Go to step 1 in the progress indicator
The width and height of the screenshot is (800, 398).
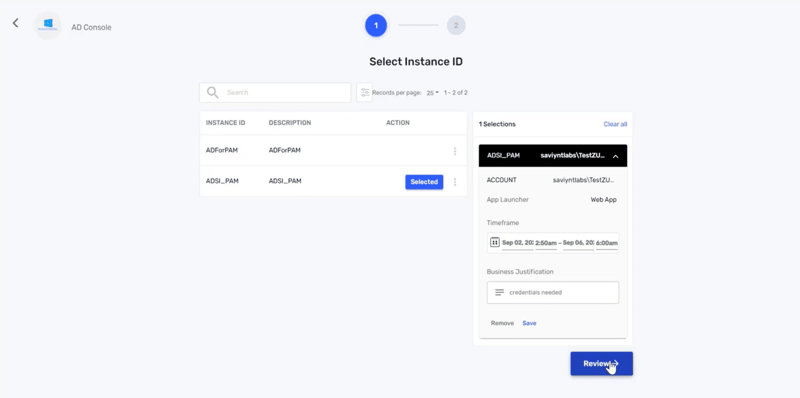(376, 26)
